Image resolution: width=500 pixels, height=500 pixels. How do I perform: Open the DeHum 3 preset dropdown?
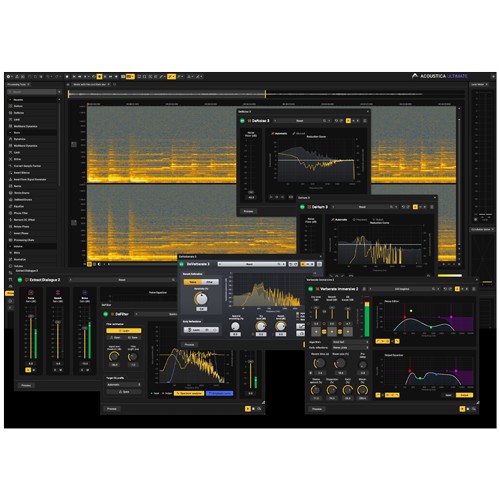[362, 207]
